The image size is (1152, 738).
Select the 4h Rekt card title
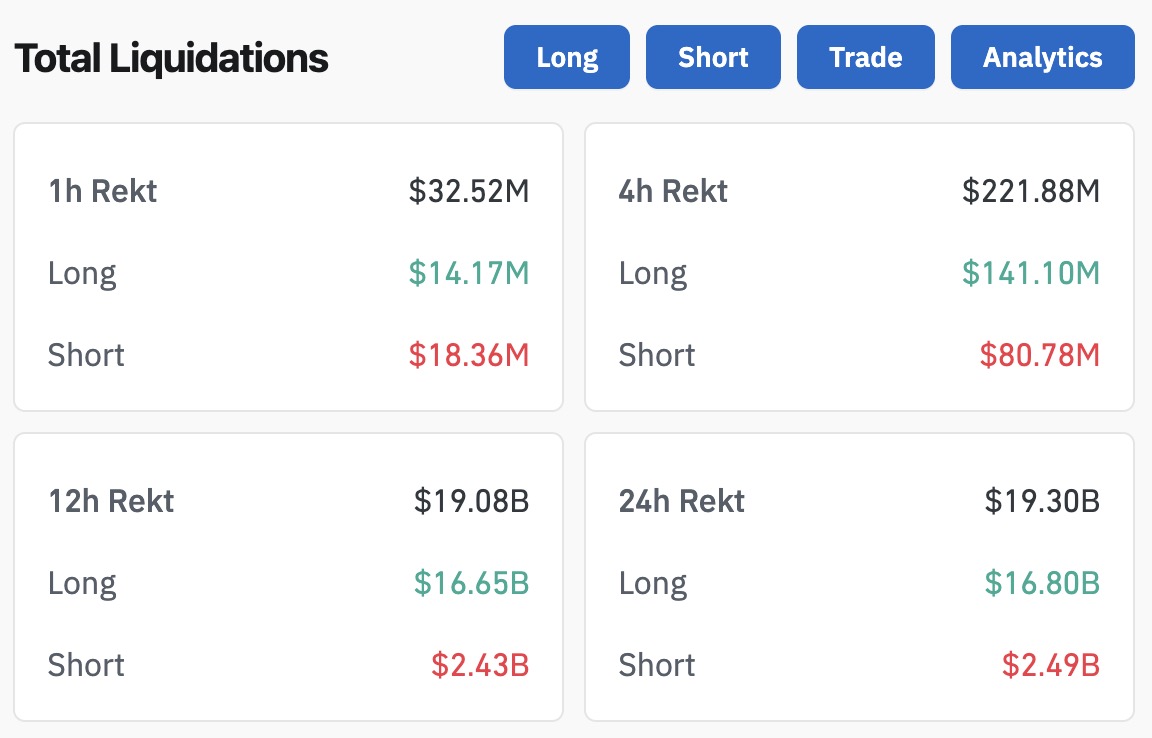pyautogui.click(x=673, y=191)
